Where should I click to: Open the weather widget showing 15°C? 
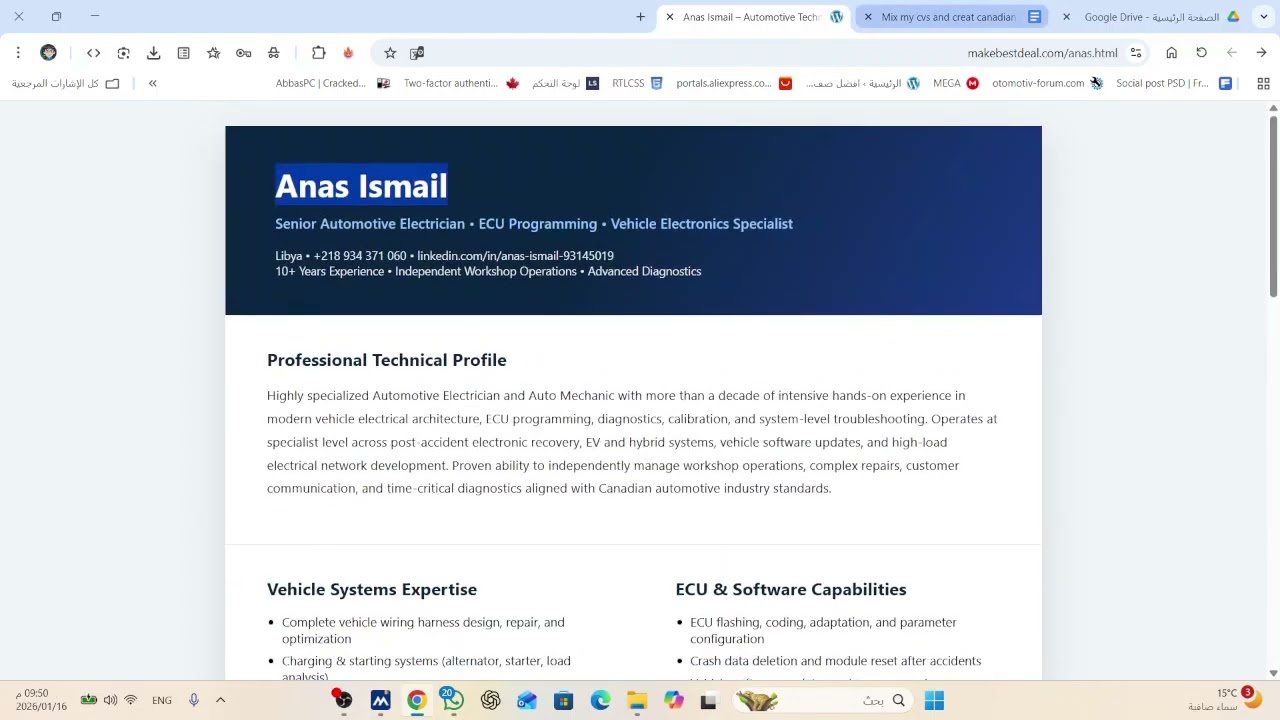point(1225,700)
